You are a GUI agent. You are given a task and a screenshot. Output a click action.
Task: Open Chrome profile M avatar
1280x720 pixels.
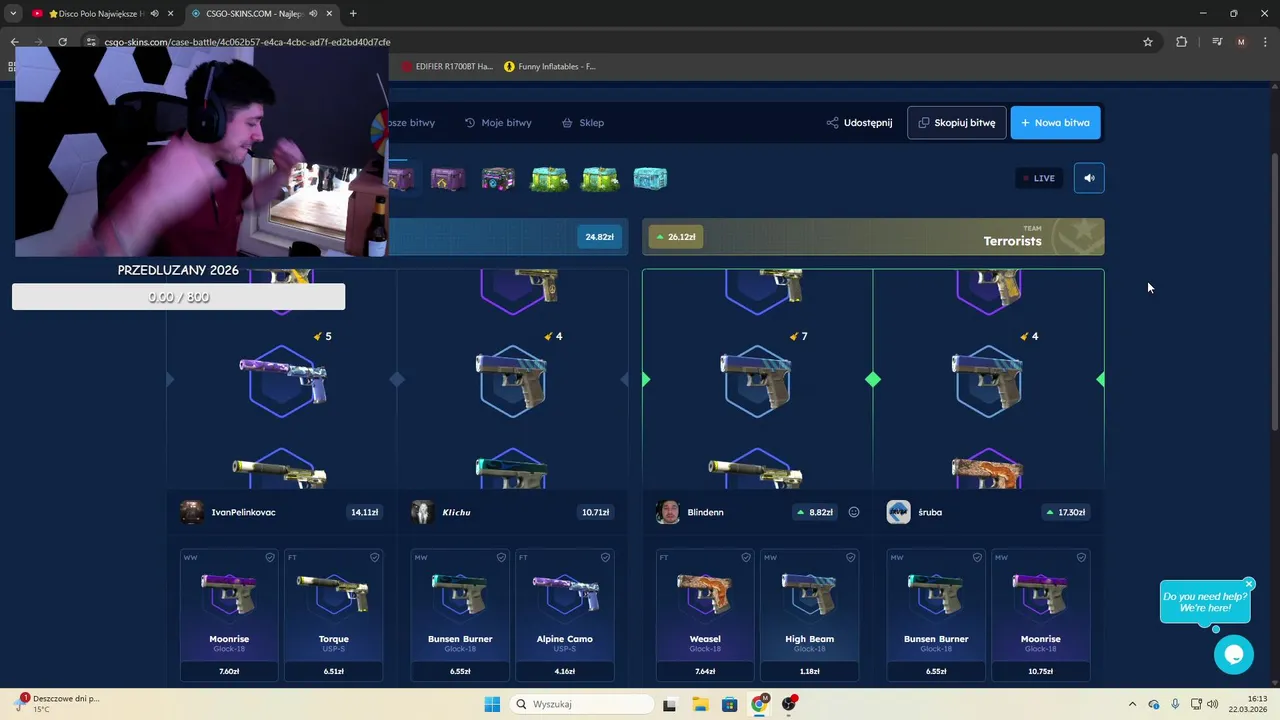coord(1241,42)
